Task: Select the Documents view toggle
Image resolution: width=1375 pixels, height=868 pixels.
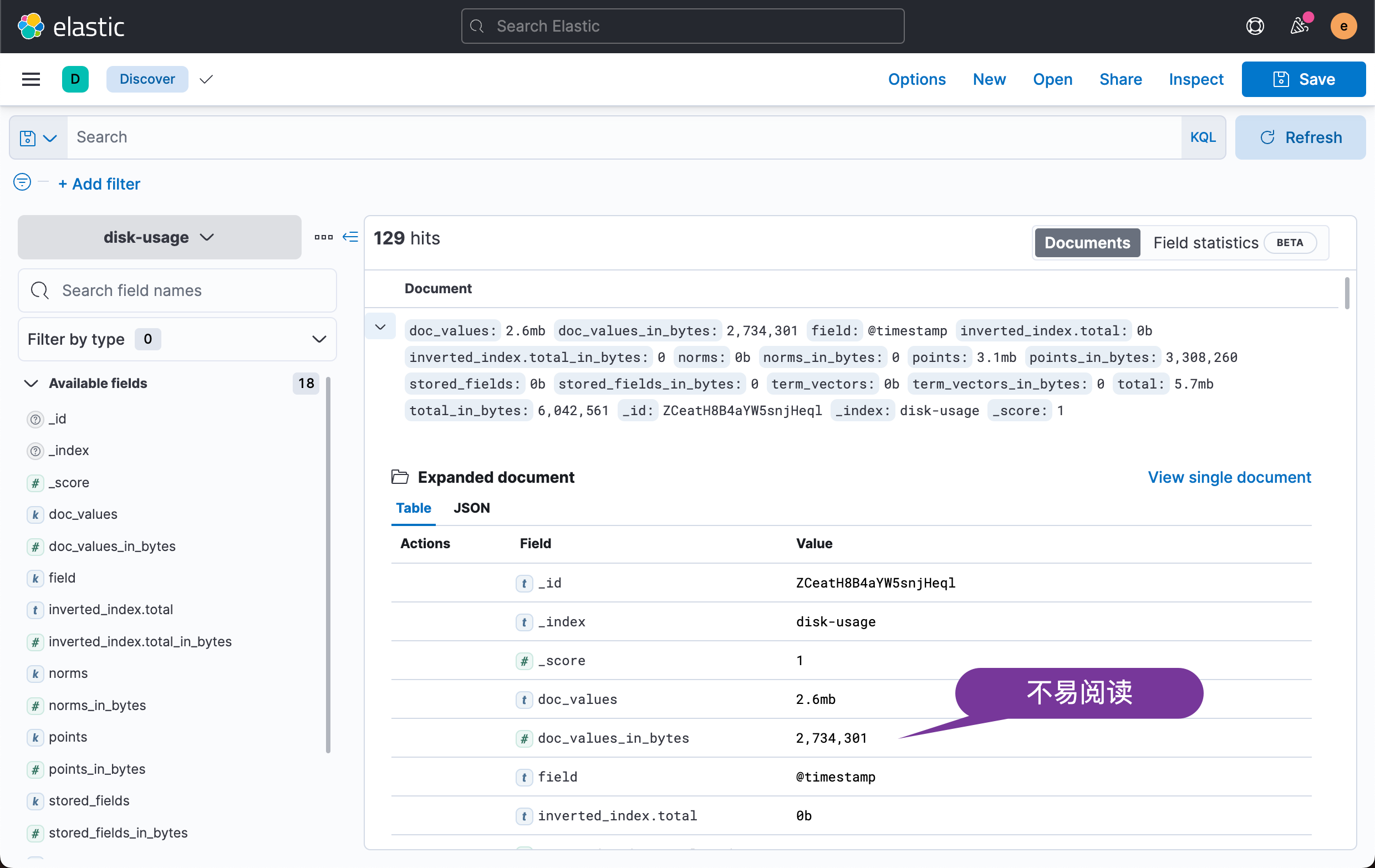Action: (1087, 243)
